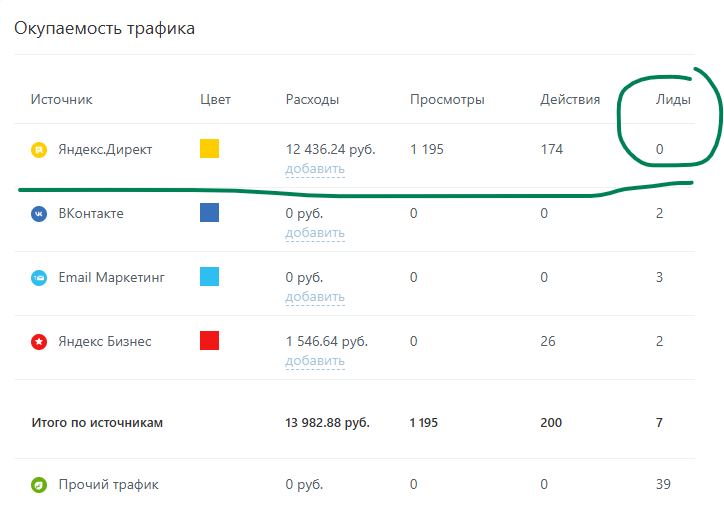Click добавить under ВКонтакте expenses

coord(315,233)
